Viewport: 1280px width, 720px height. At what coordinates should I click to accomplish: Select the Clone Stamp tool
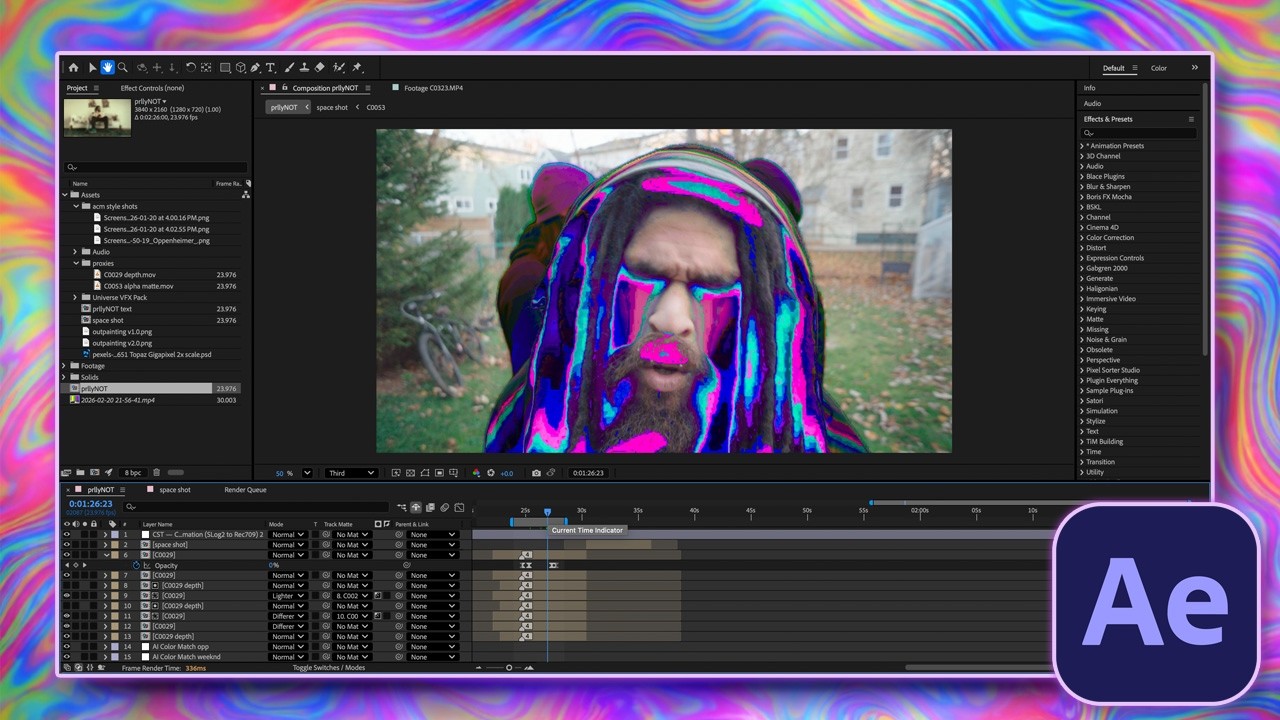click(304, 67)
